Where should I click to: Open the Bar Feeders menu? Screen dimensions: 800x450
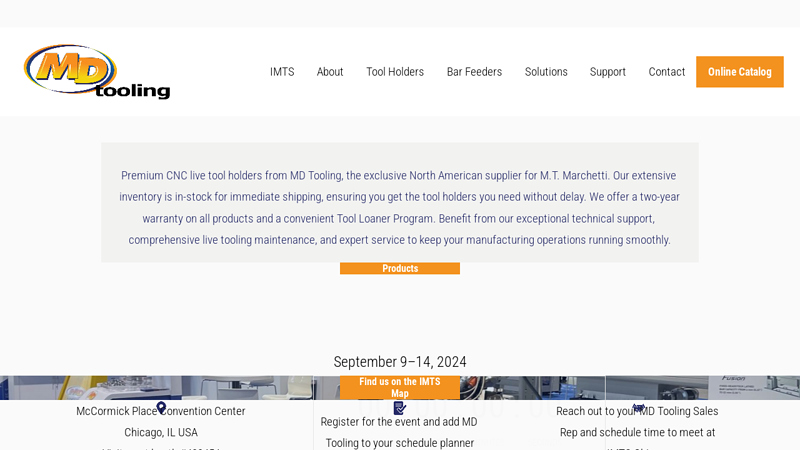click(474, 72)
